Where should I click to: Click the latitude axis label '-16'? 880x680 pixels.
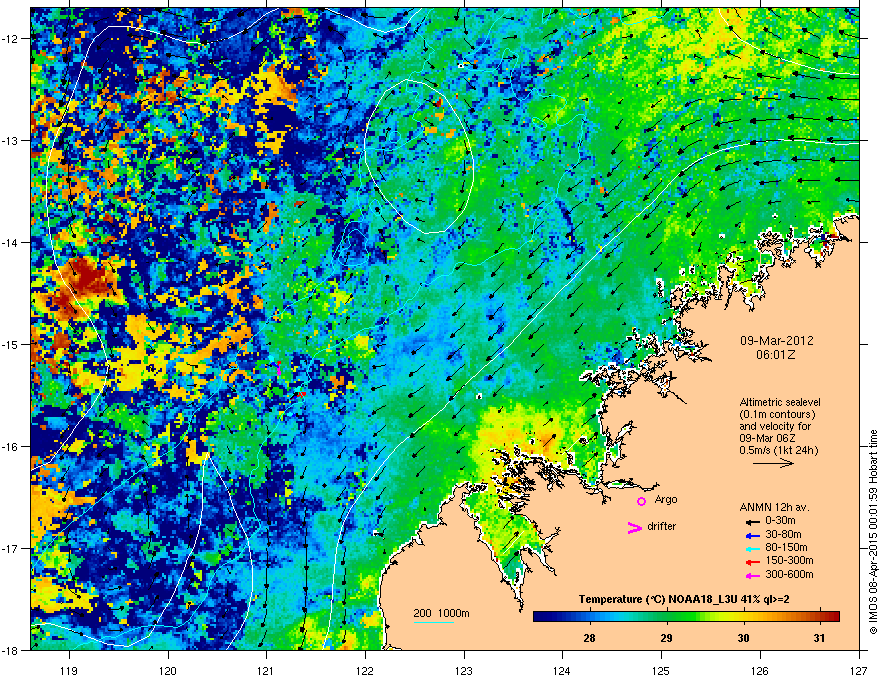(11, 447)
